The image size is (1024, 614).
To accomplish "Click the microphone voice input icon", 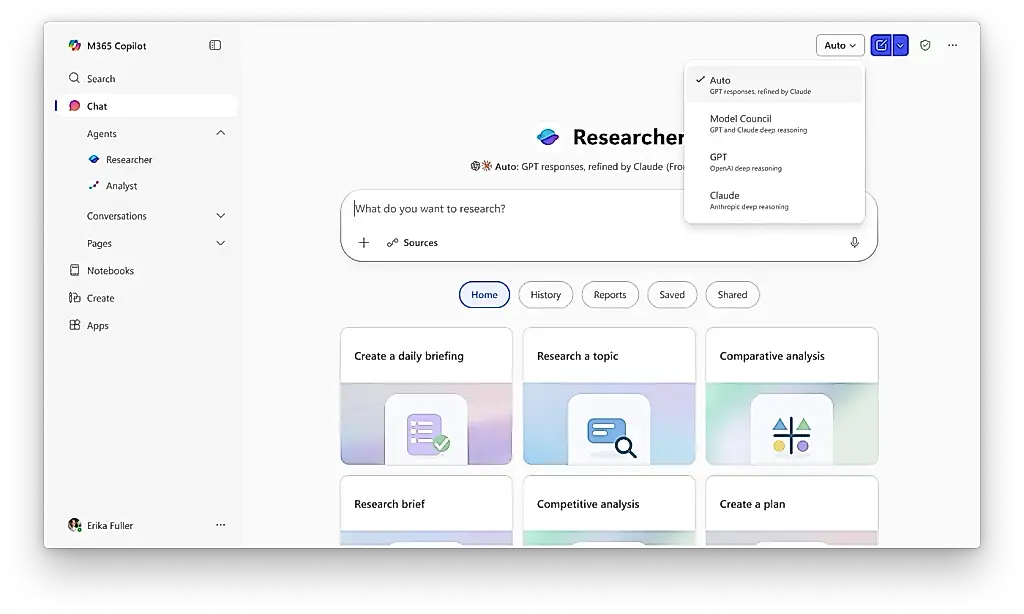I will pyautogui.click(x=854, y=242).
